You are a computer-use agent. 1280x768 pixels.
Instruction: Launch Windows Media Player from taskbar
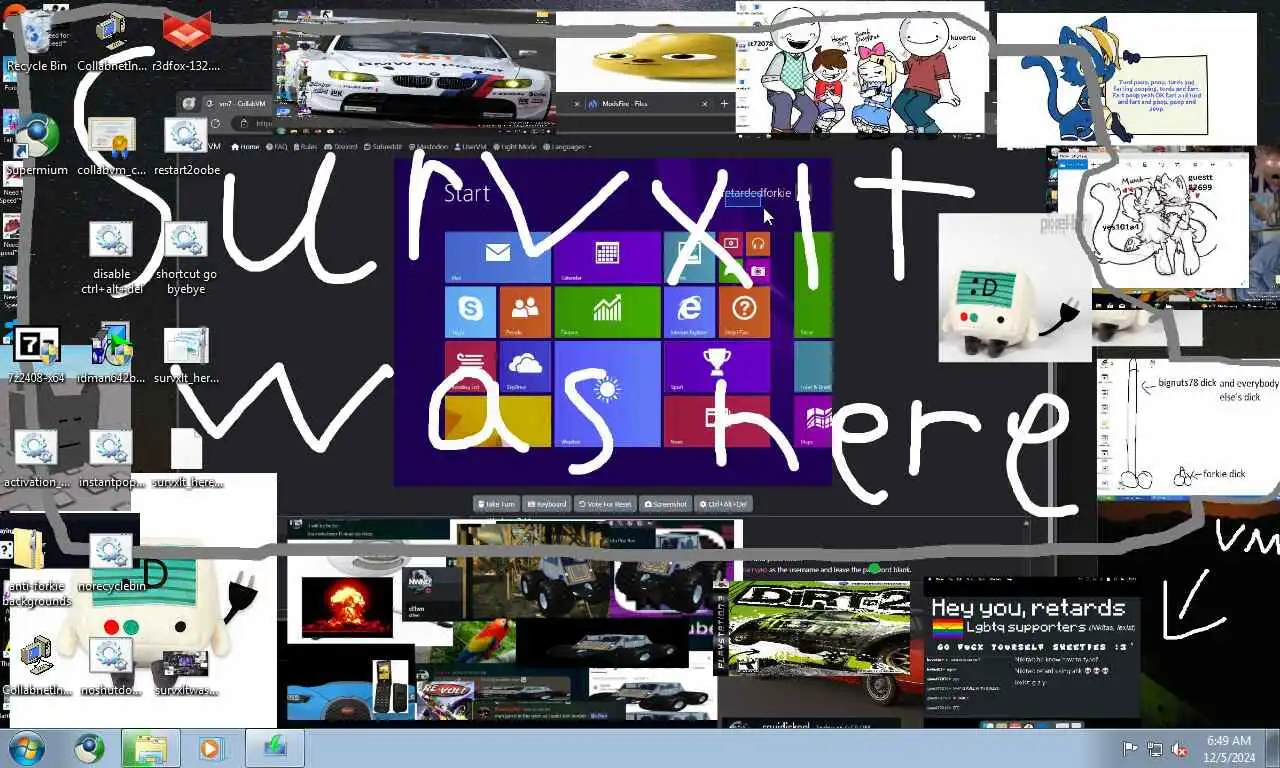point(210,748)
